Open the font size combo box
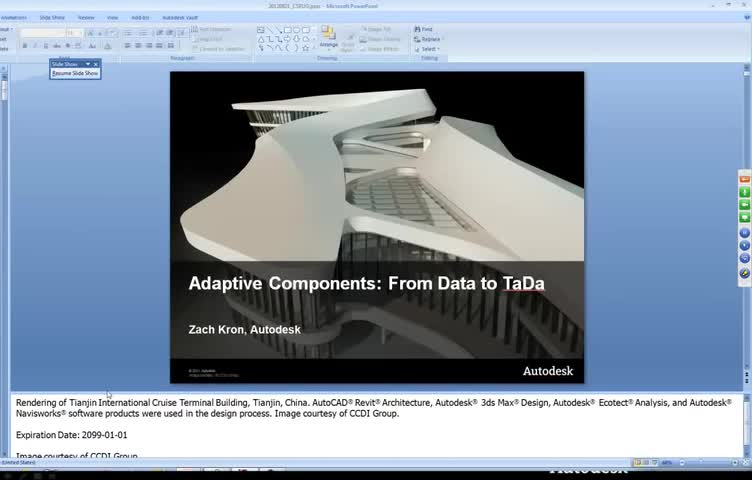The width and height of the screenshot is (752, 480). [74, 33]
